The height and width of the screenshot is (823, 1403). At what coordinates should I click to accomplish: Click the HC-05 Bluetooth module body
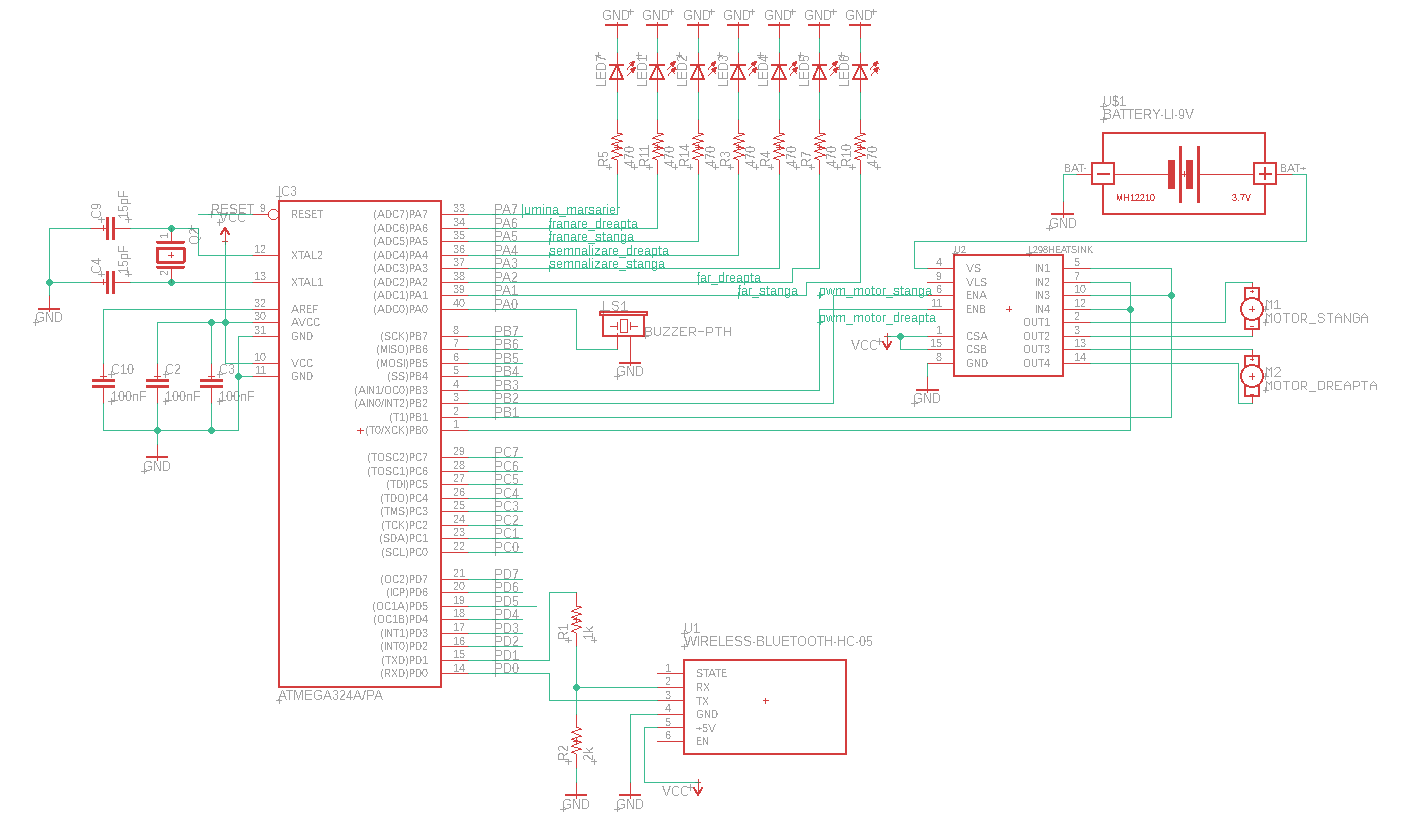(765, 707)
